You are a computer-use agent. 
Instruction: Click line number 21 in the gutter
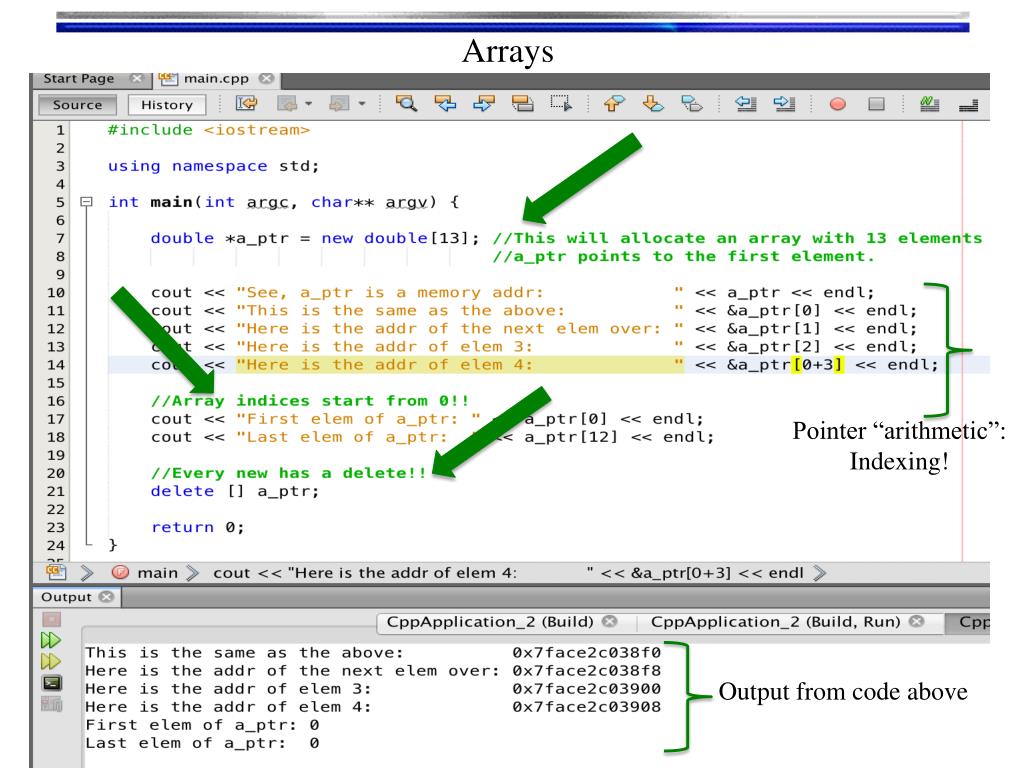56,492
